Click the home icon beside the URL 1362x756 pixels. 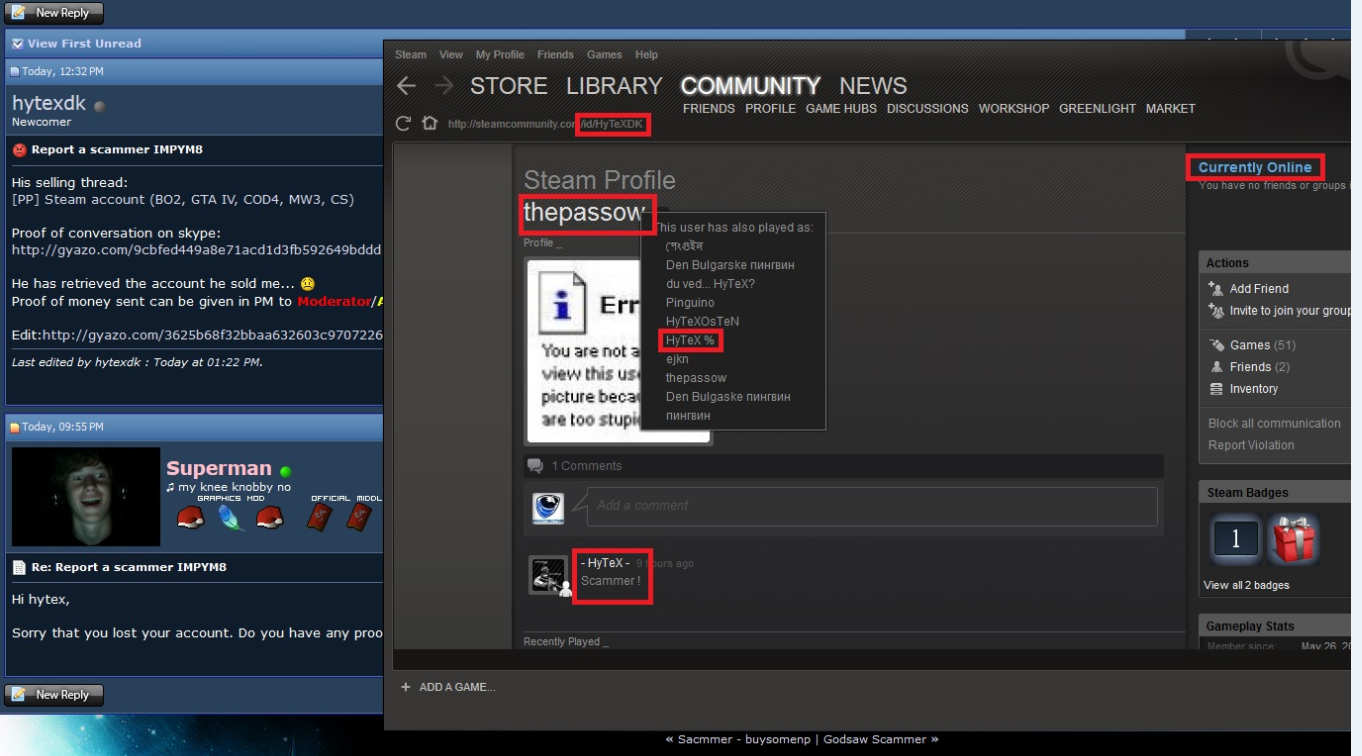tap(429, 124)
